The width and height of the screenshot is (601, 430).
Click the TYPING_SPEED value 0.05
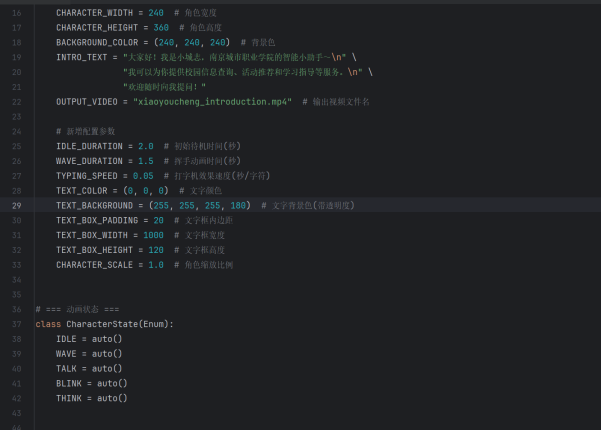point(143,175)
